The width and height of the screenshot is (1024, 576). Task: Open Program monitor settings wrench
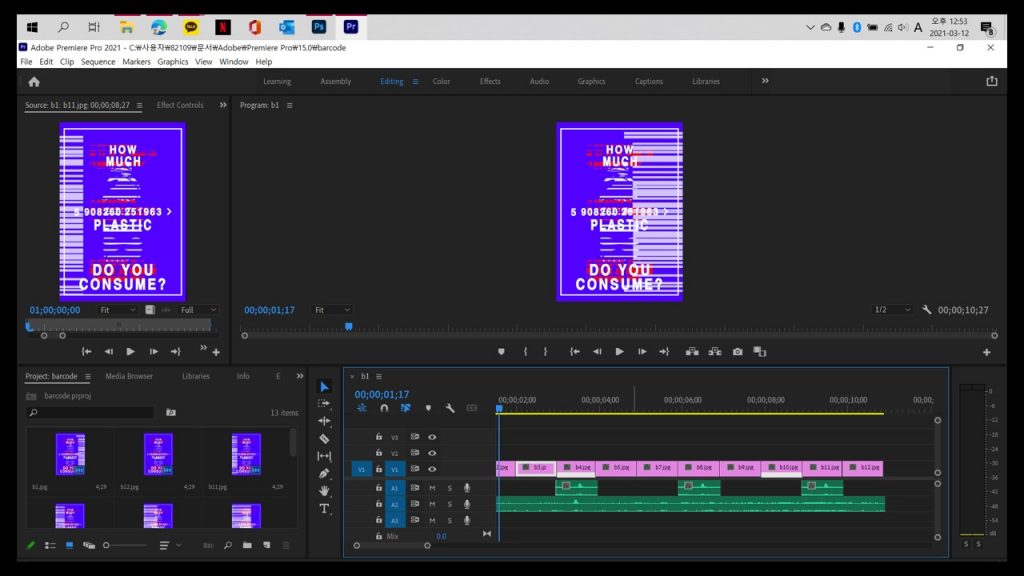point(927,310)
